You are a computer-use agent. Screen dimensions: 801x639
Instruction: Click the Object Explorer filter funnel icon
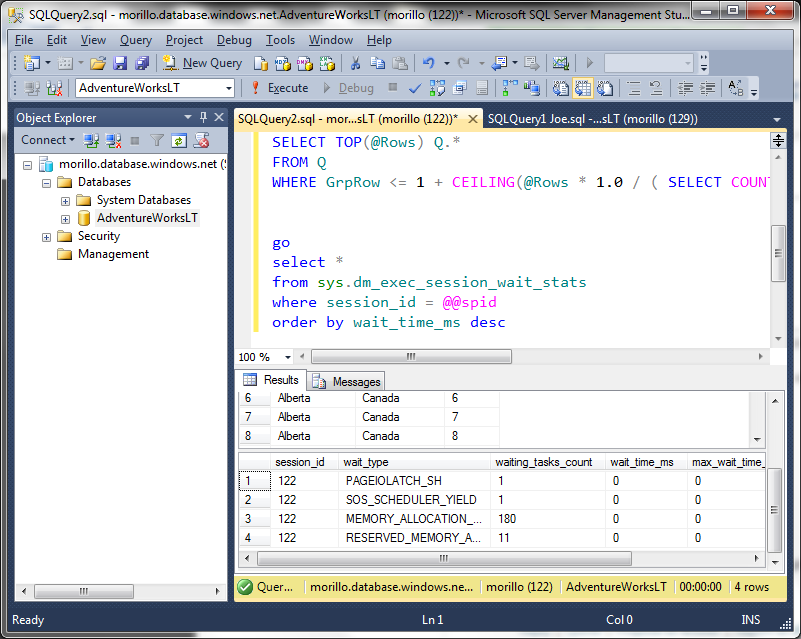click(157, 140)
